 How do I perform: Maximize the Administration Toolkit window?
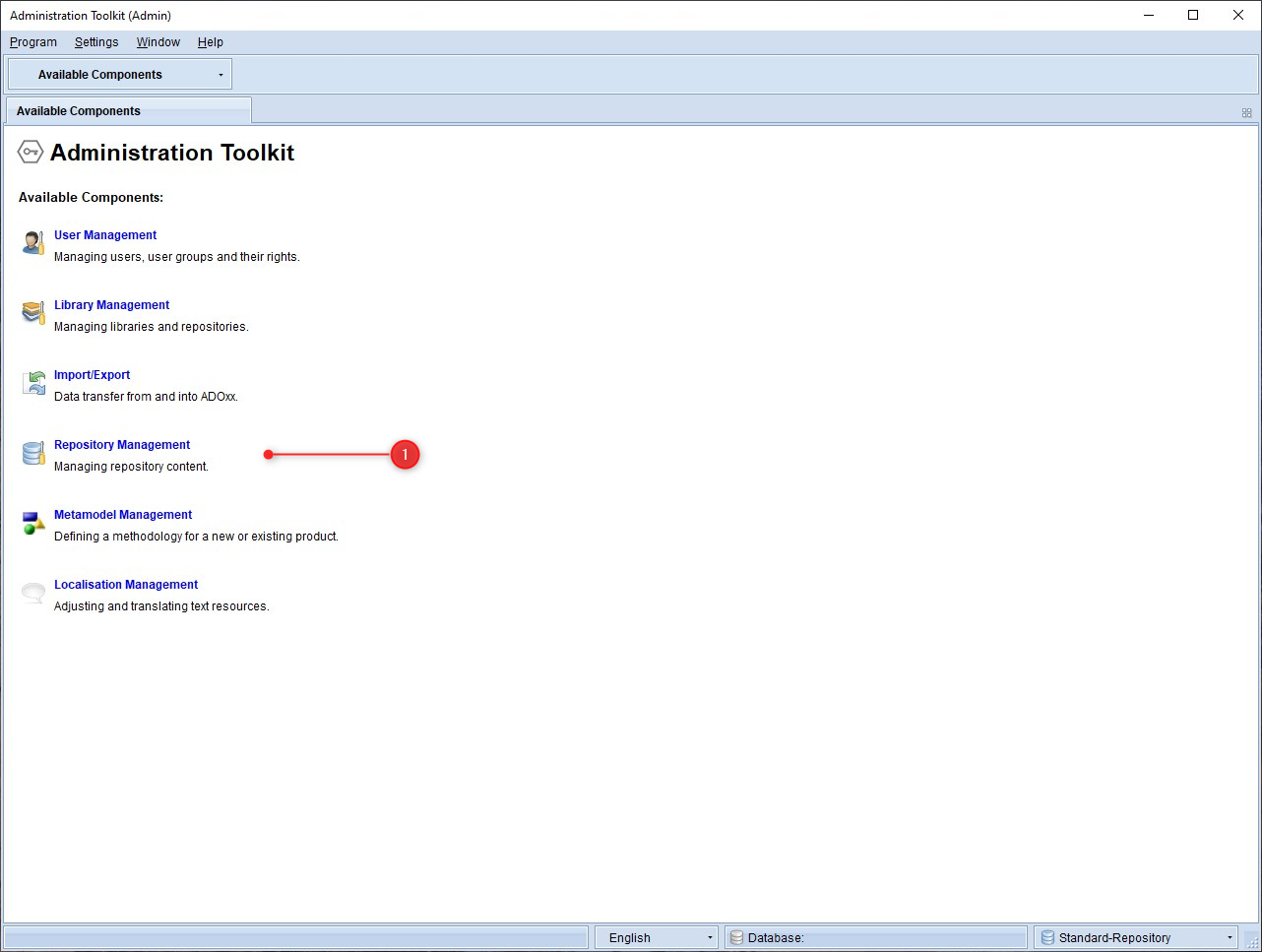click(1193, 15)
